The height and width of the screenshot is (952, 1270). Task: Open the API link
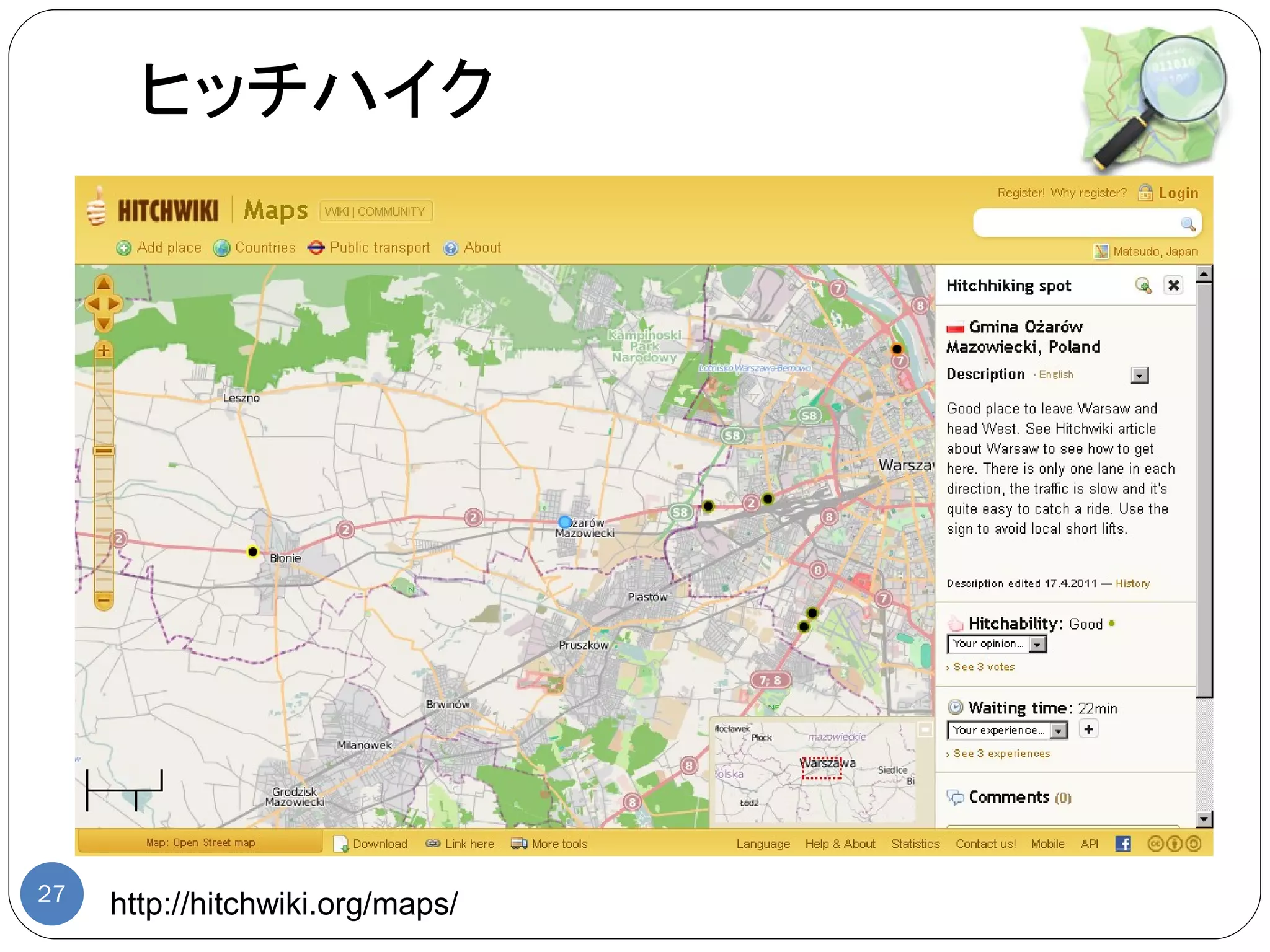(x=1089, y=844)
